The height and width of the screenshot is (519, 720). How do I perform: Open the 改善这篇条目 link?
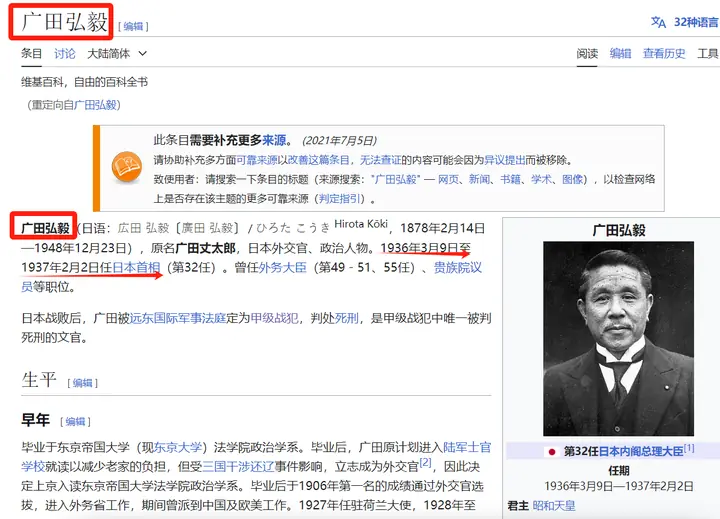click(x=318, y=160)
